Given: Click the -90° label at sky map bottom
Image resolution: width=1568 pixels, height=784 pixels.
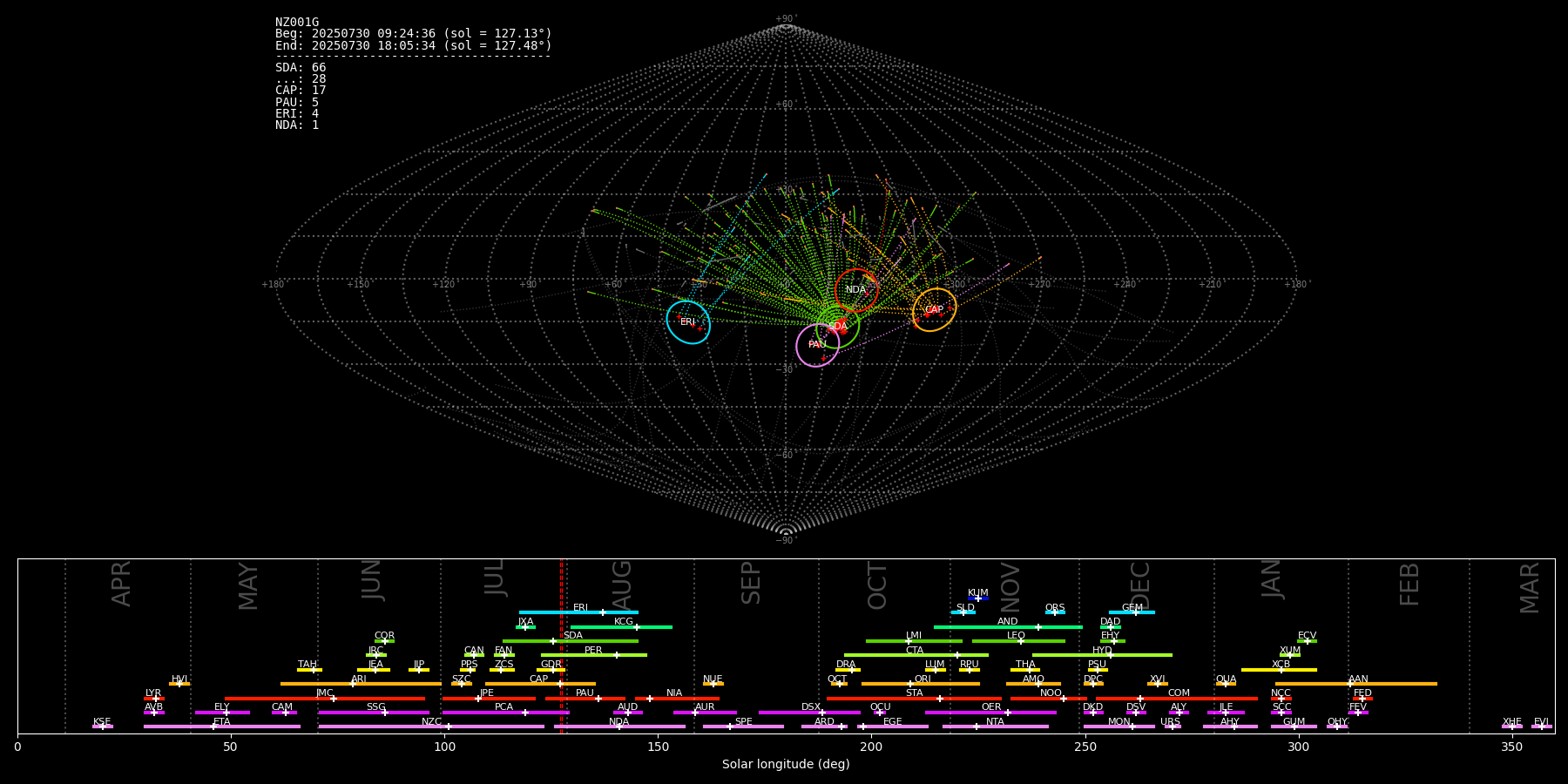Looking at the screenshot, I should pos(785,540).
